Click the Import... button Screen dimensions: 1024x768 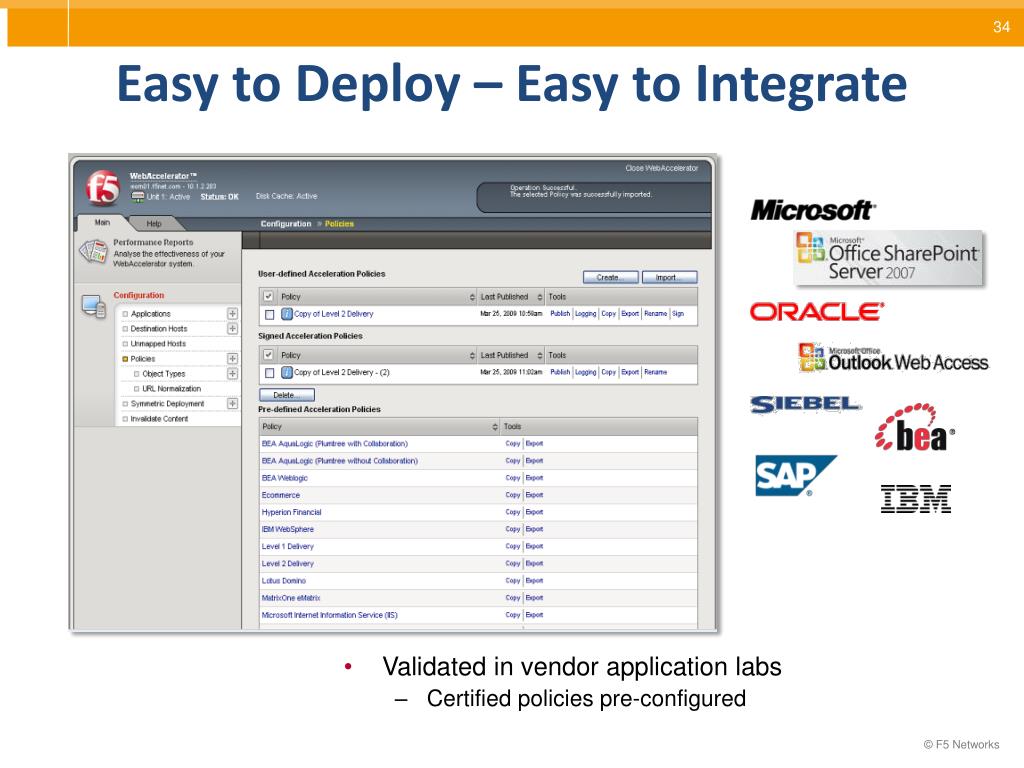[669, 278]
